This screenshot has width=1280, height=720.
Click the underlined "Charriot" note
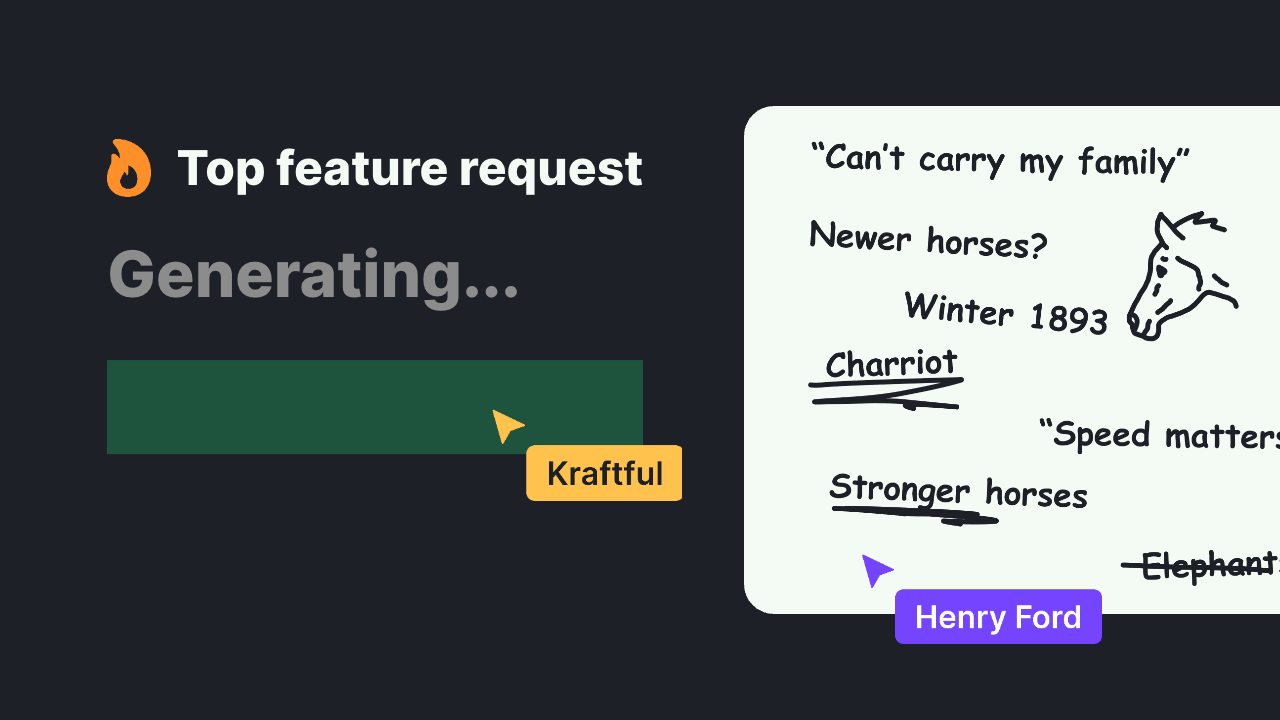coord(891,364)
